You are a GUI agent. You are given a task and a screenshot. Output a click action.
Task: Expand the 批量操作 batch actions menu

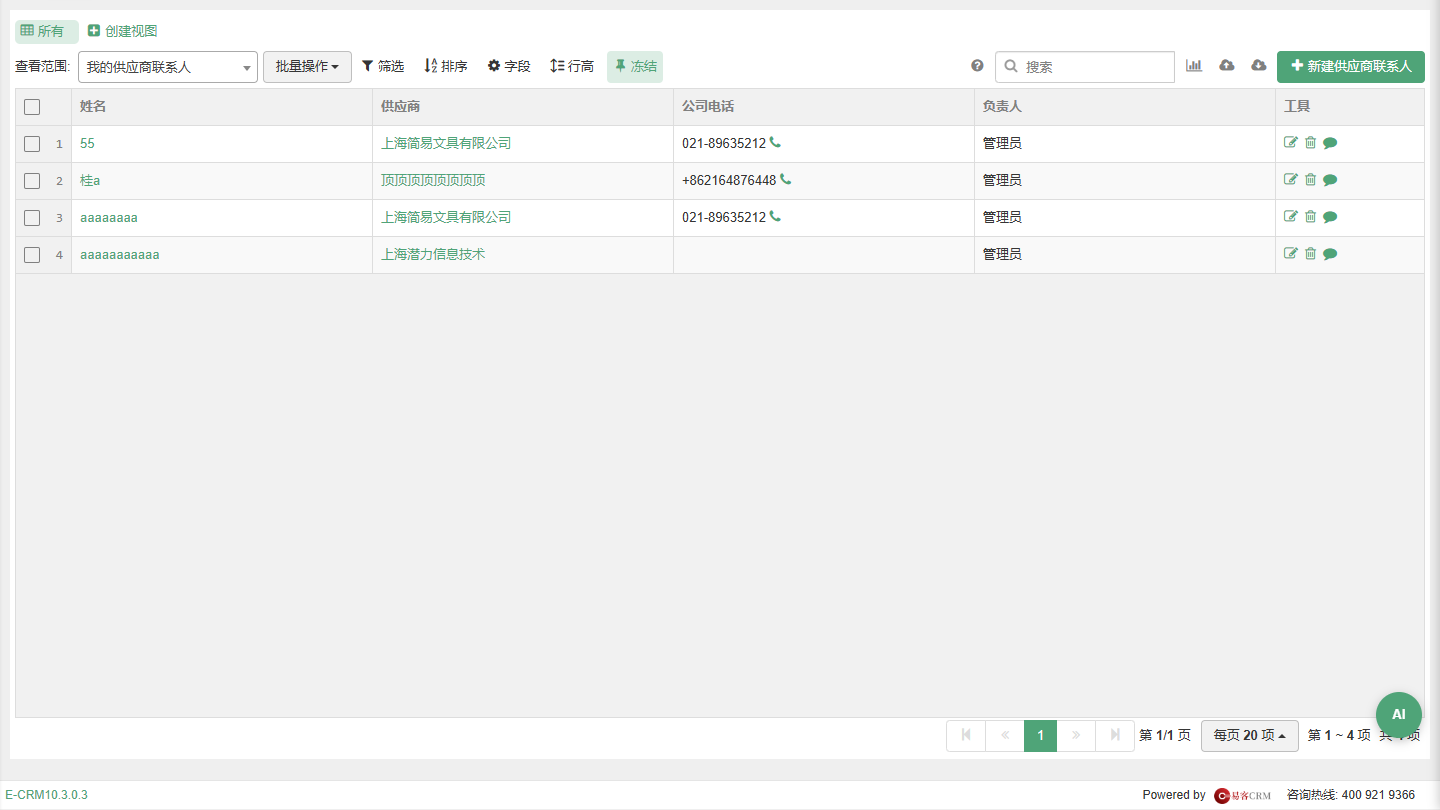point(307,67)
